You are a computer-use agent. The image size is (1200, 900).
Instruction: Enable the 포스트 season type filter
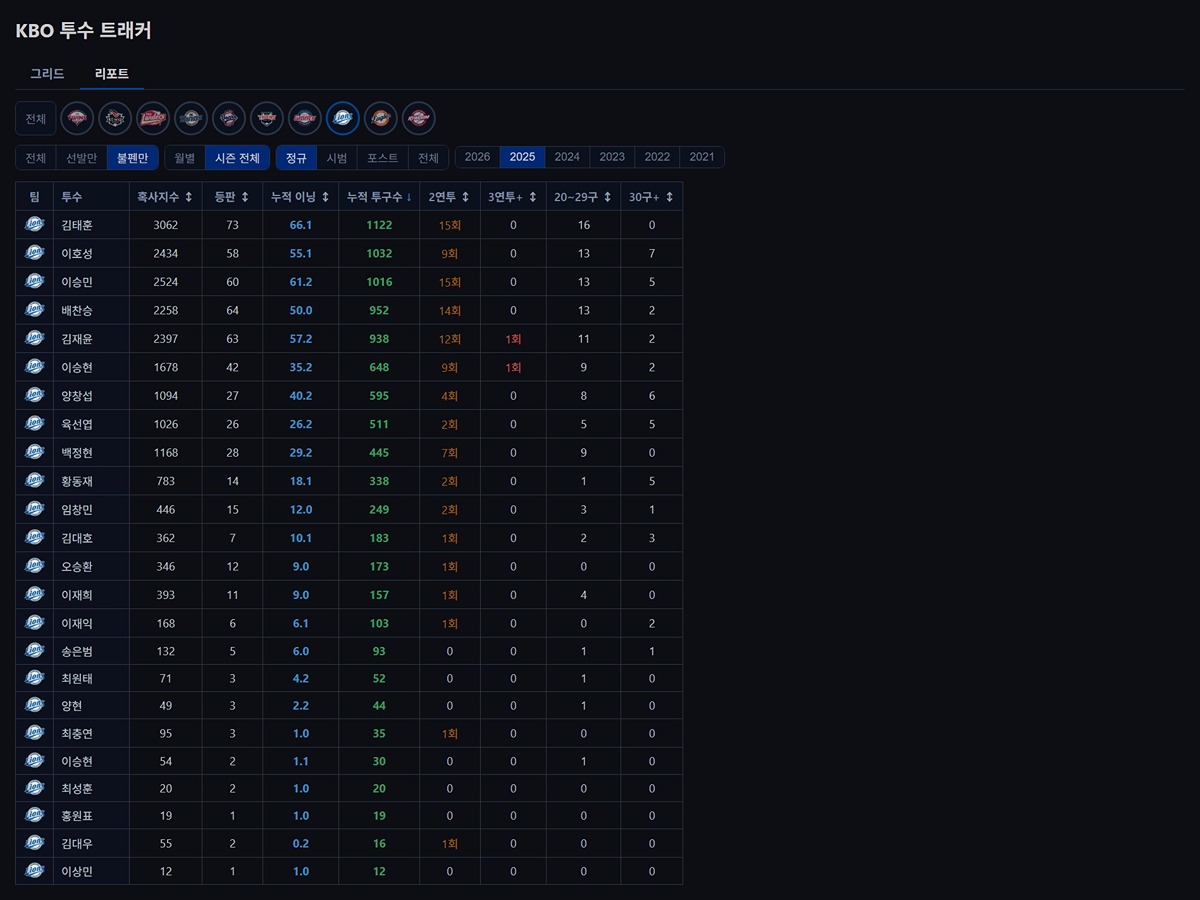click(x=382, y=158)
